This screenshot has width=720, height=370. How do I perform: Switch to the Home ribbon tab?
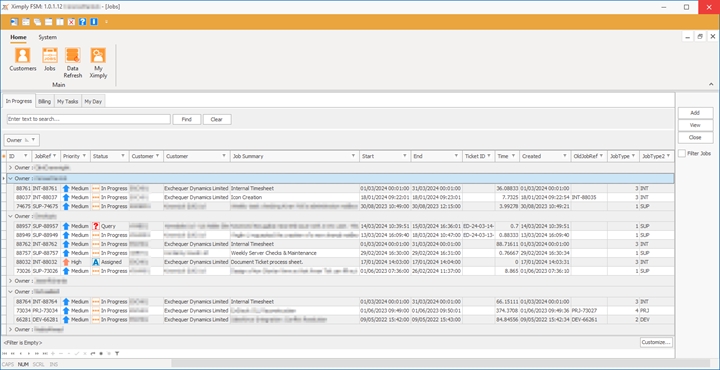[x=18, y=37]
